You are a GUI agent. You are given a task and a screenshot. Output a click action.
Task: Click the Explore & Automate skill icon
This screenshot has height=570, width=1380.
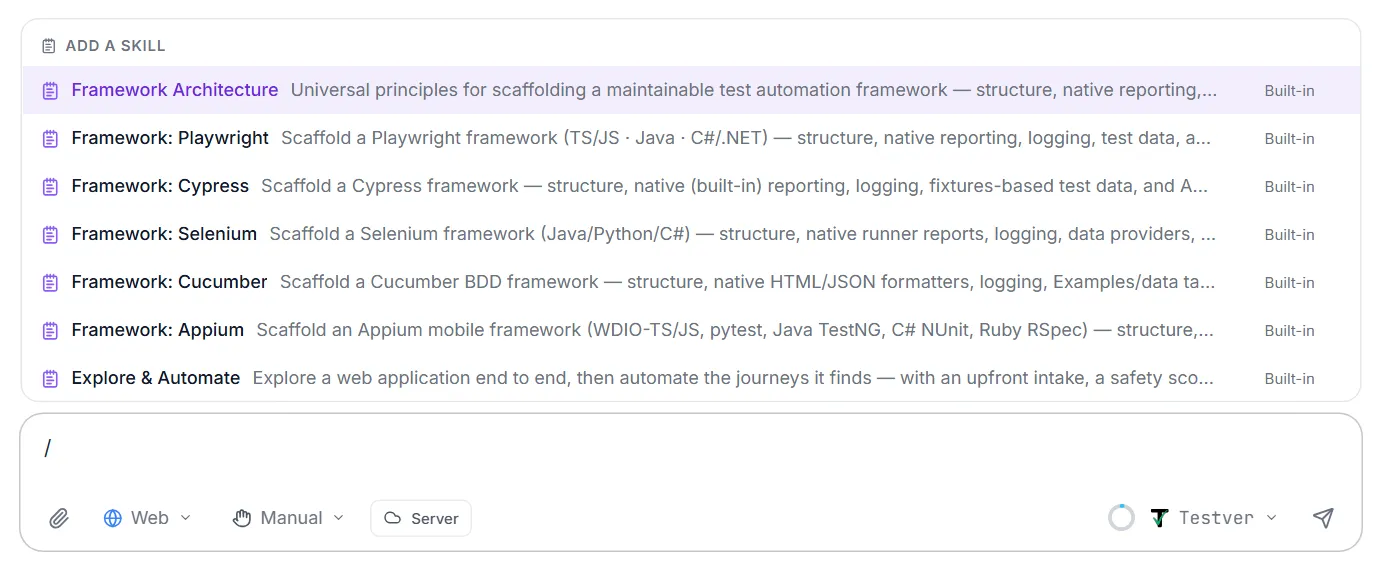tap(50, 379)
